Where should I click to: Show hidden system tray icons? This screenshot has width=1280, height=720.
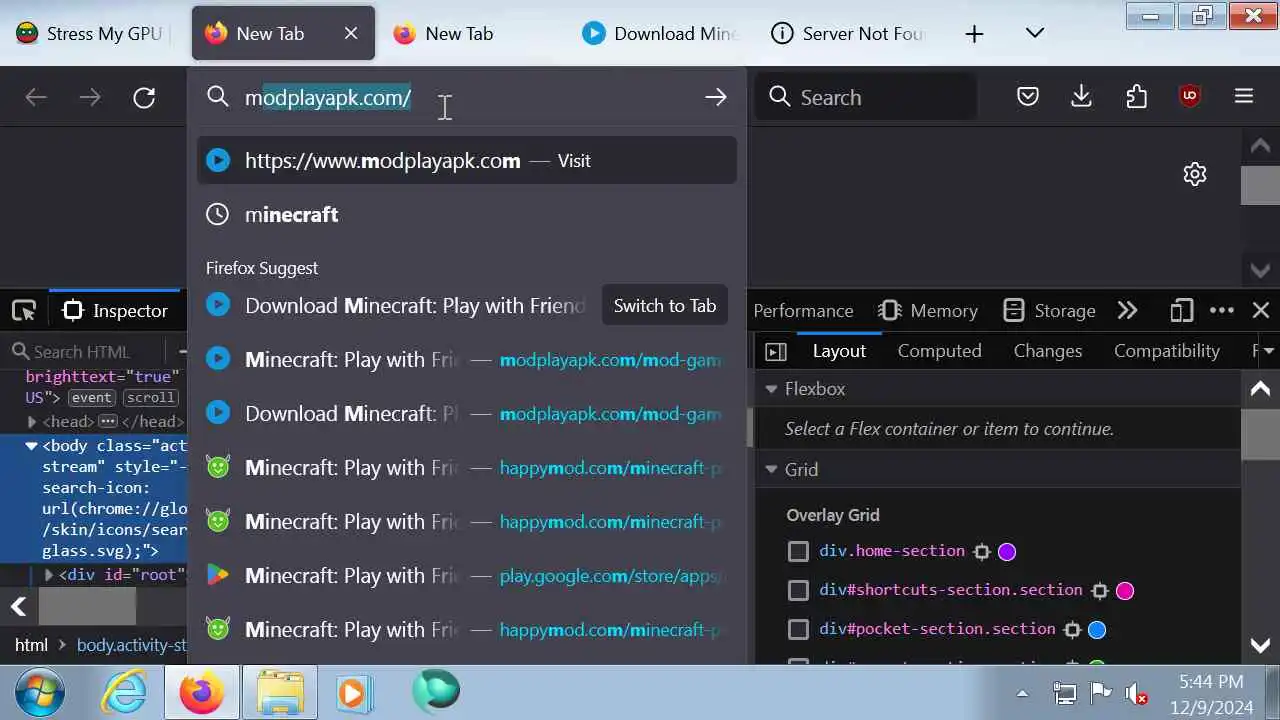pos(1022,693)
